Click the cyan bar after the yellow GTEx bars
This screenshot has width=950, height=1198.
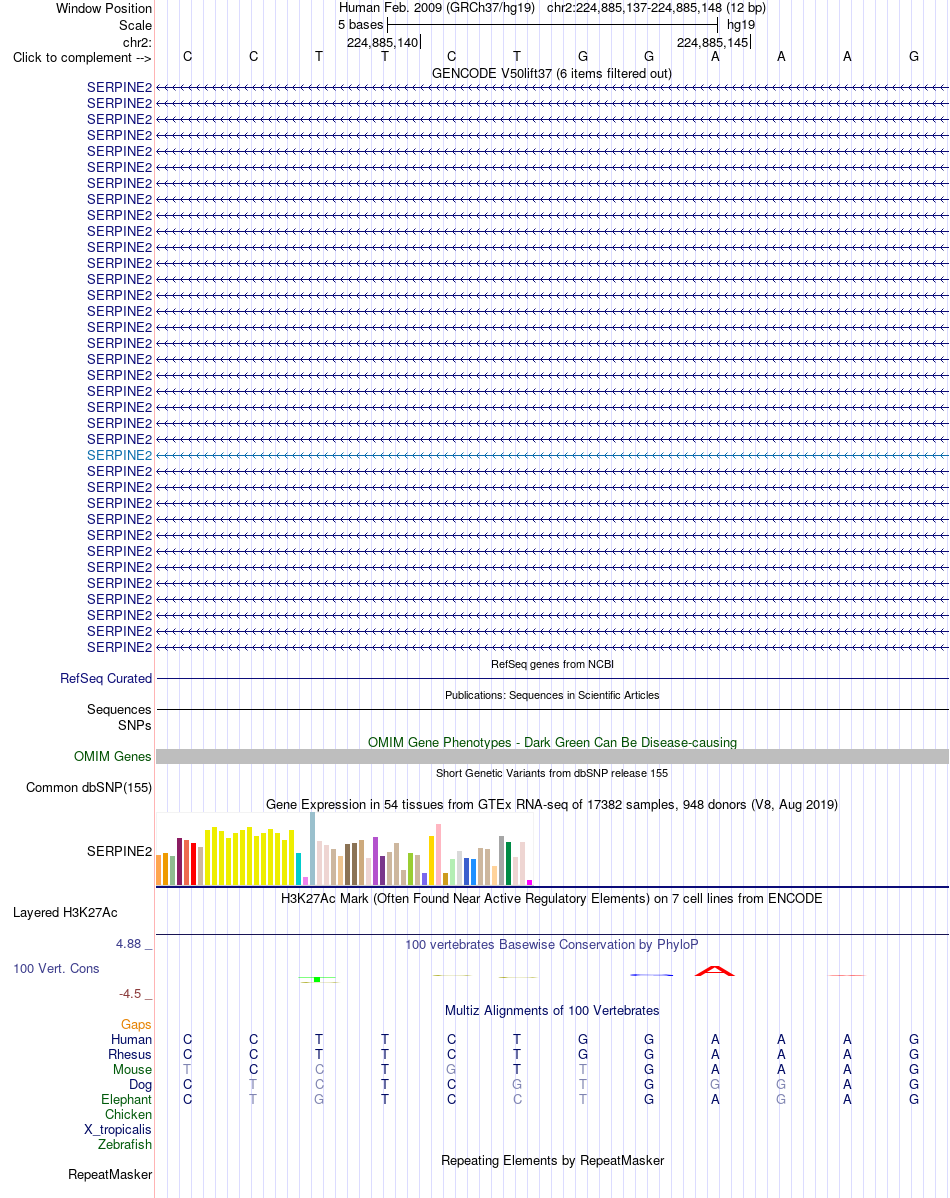pos(298,869)
